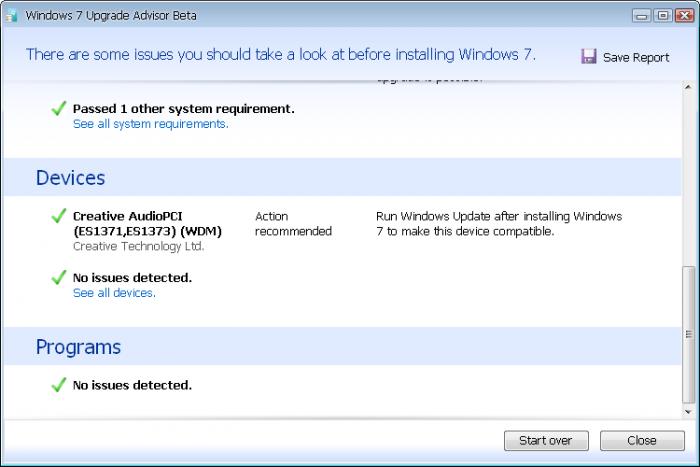Image resolution: width=700 pixels, height=467 pixels.
Task: Open the See all system requirements link
Action: 150,124
